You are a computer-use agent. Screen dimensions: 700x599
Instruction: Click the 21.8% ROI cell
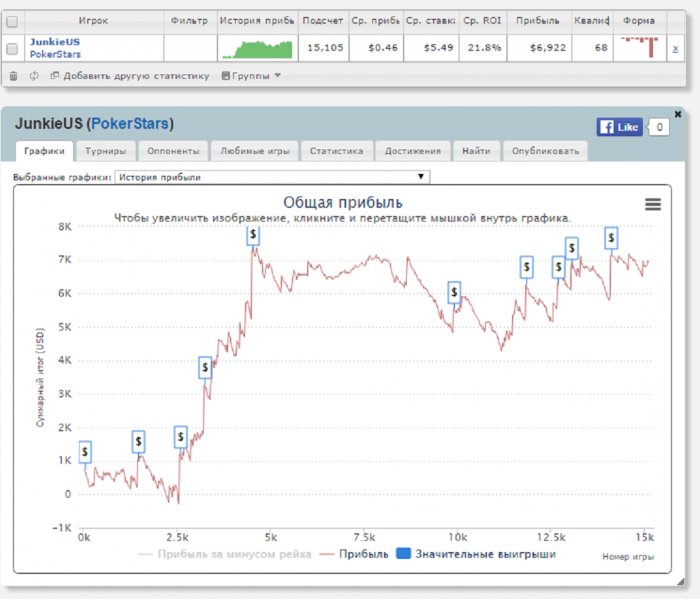pos(484,48)
